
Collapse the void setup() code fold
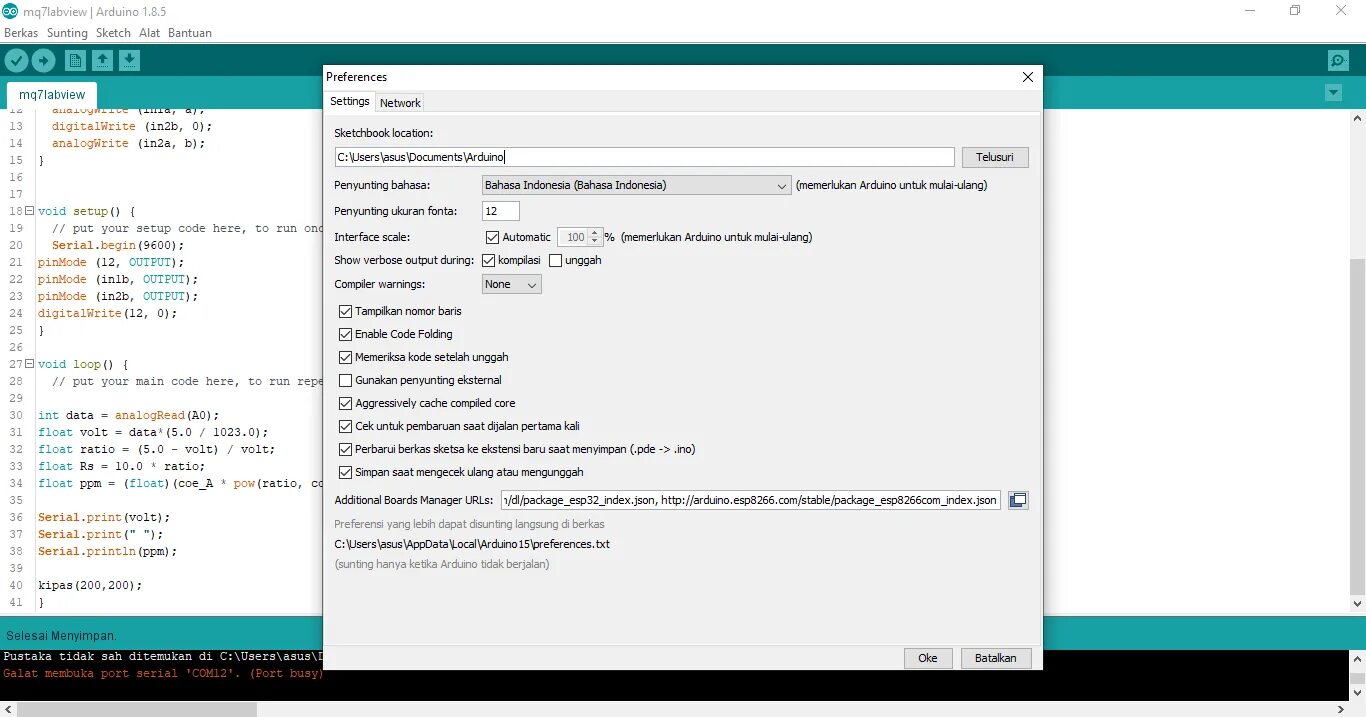(29, 211)
